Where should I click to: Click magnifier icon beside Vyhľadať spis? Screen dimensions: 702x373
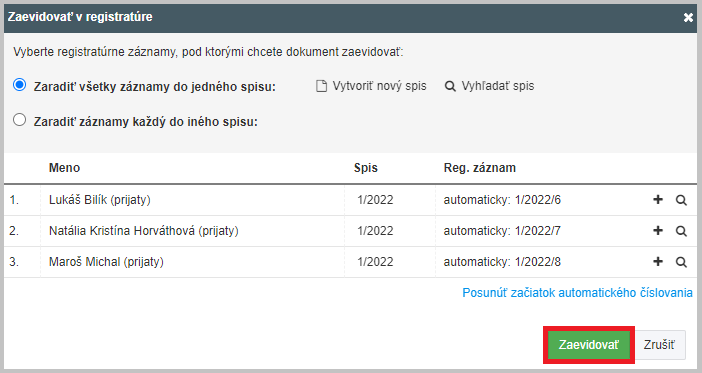pos(450,86)
